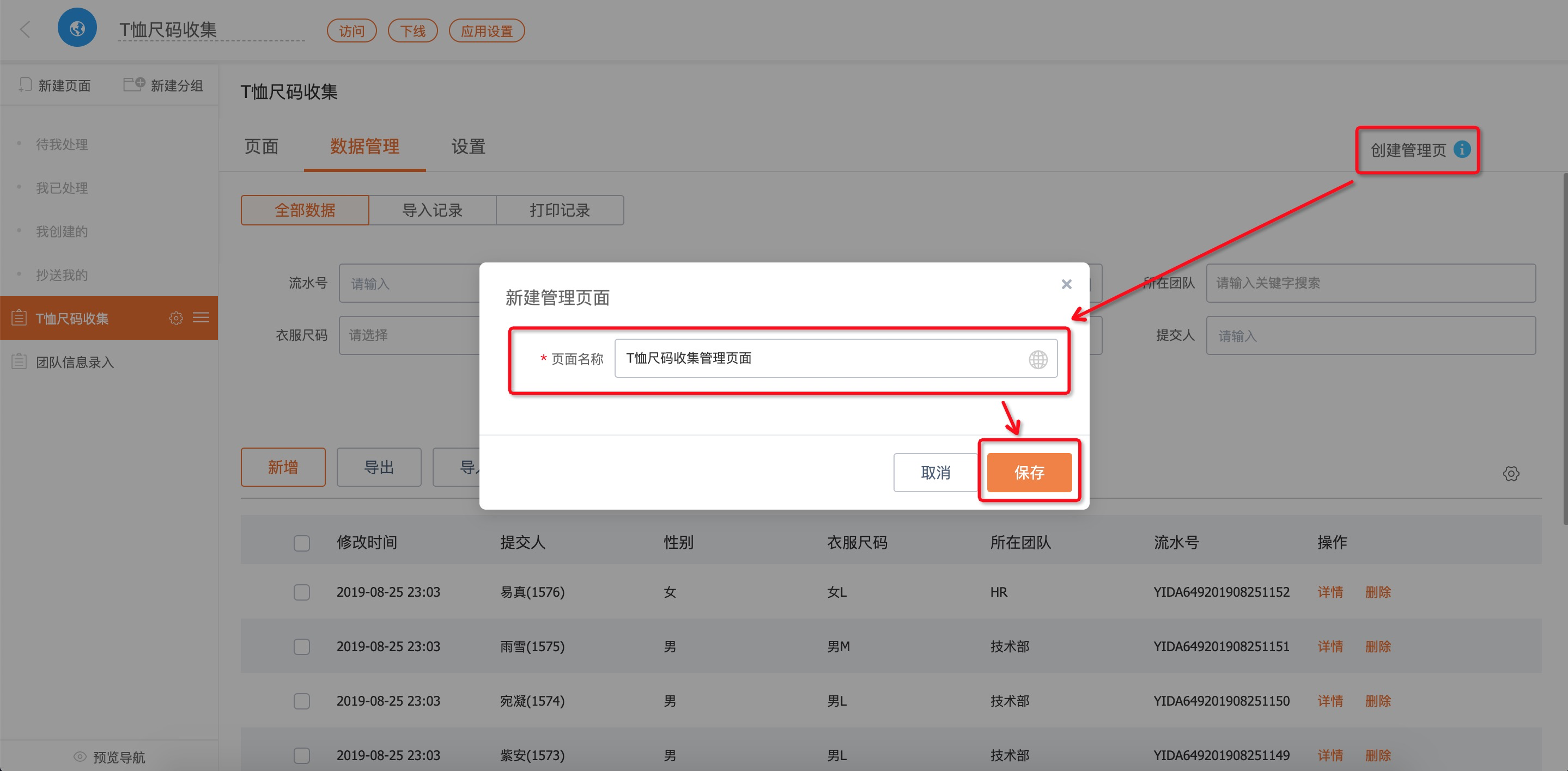
Task: Click the hamburger menu icon on T恤尺码收集
Action: tap(201, 317)
